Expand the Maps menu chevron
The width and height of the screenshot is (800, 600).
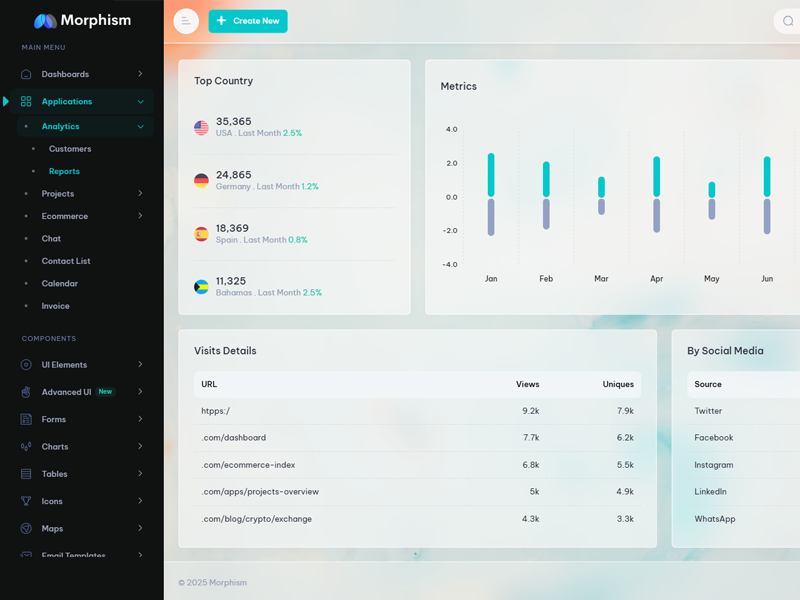140,528
